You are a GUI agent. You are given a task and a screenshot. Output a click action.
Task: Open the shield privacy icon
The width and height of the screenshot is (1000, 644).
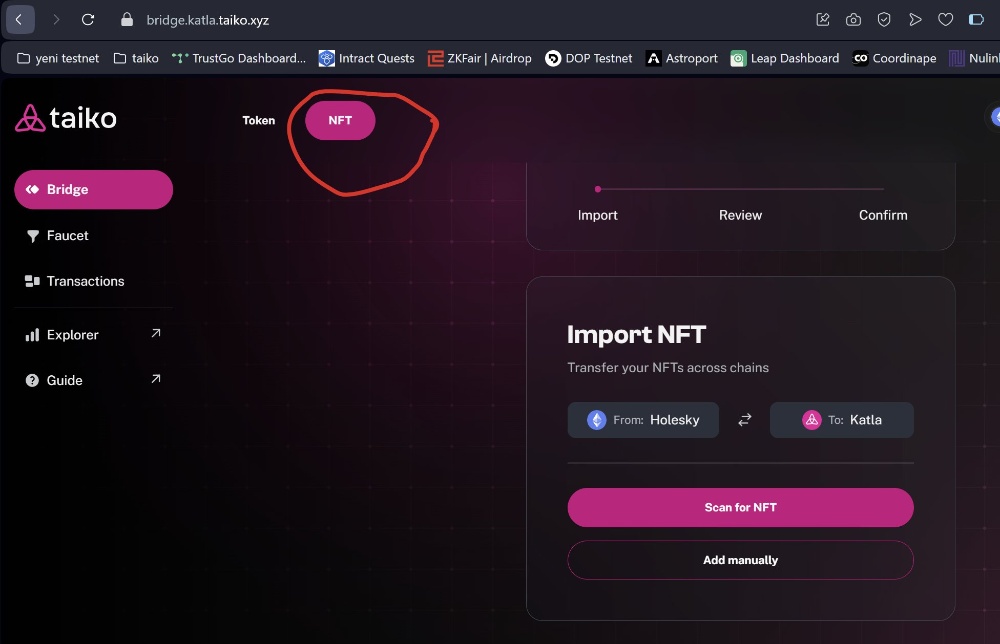click(x=884, y=20)
